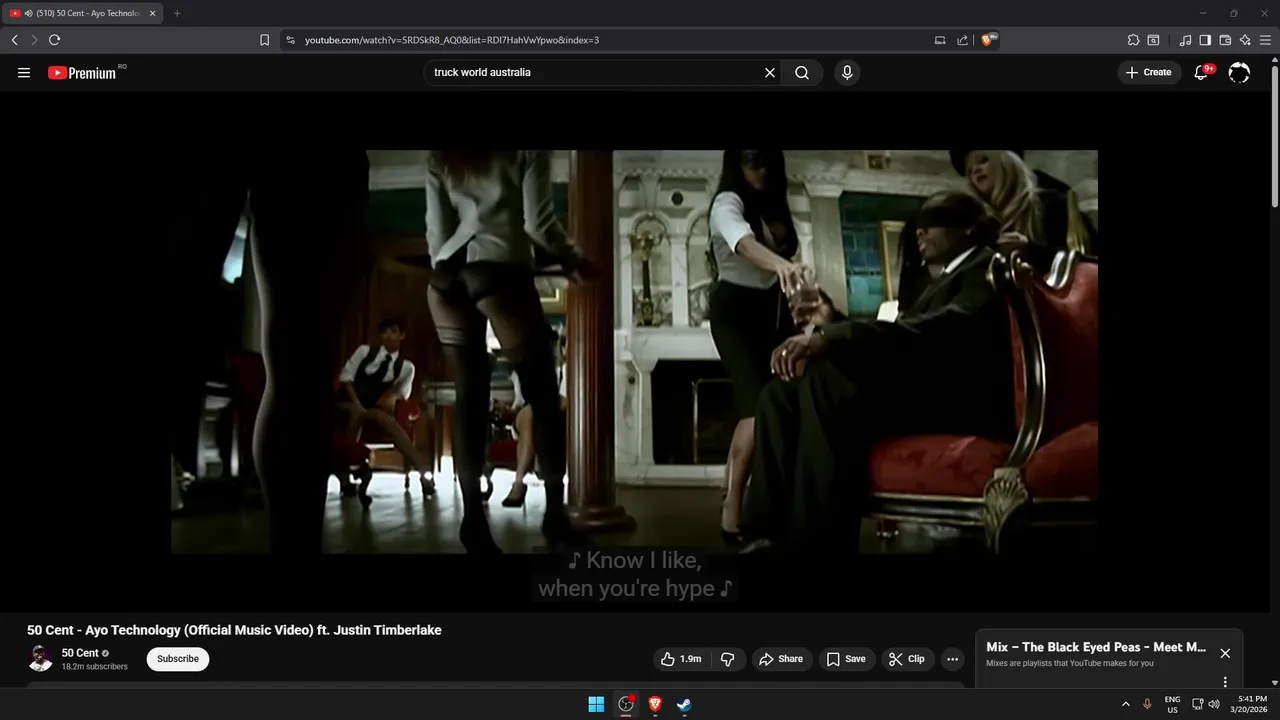Open mix playlist vertical options menu
This screenshot has height=720, width=1280.
click(x=1225, y=682)
